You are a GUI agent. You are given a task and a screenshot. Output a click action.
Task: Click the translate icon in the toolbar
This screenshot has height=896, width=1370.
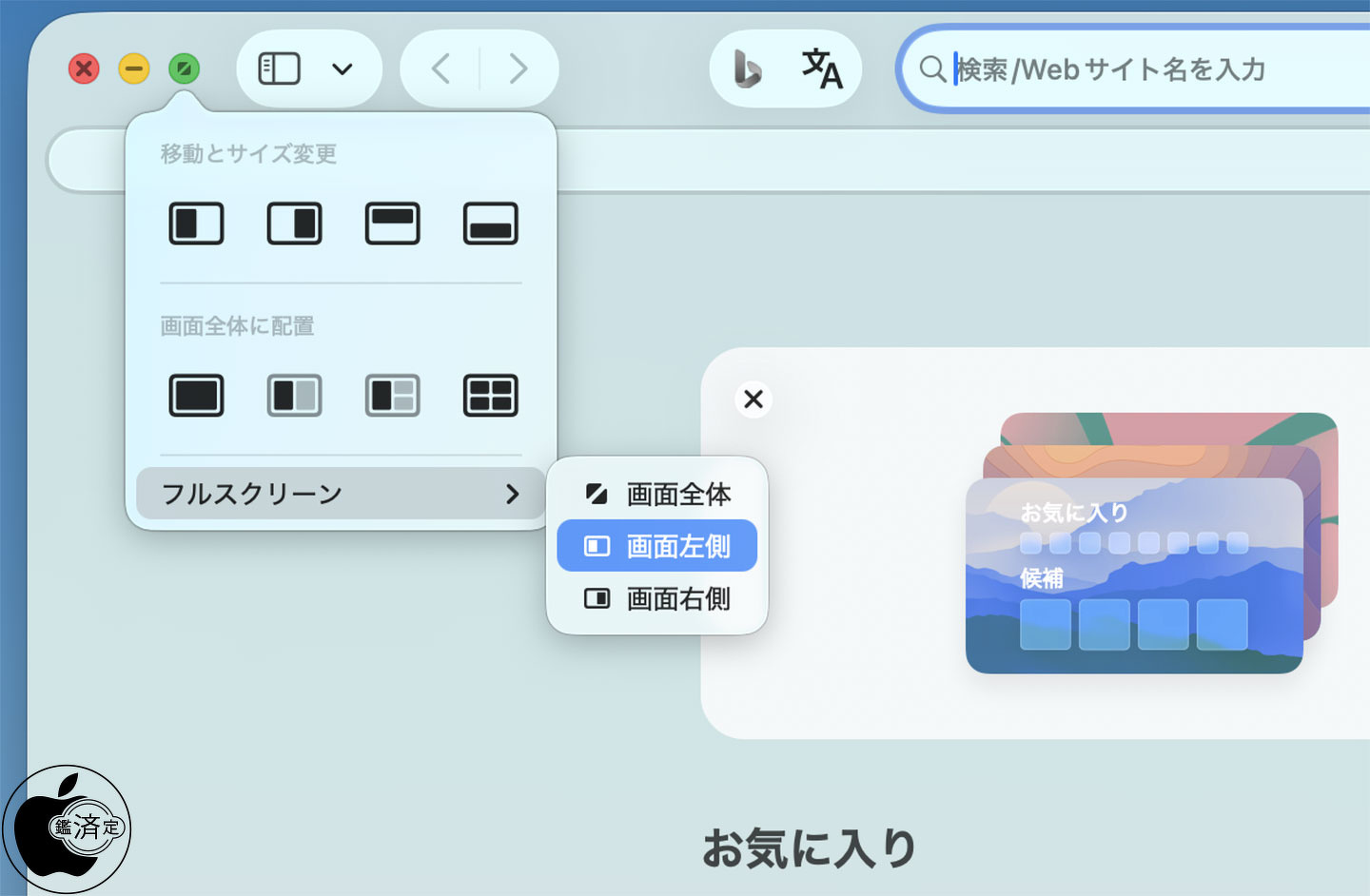click(822, 68)
